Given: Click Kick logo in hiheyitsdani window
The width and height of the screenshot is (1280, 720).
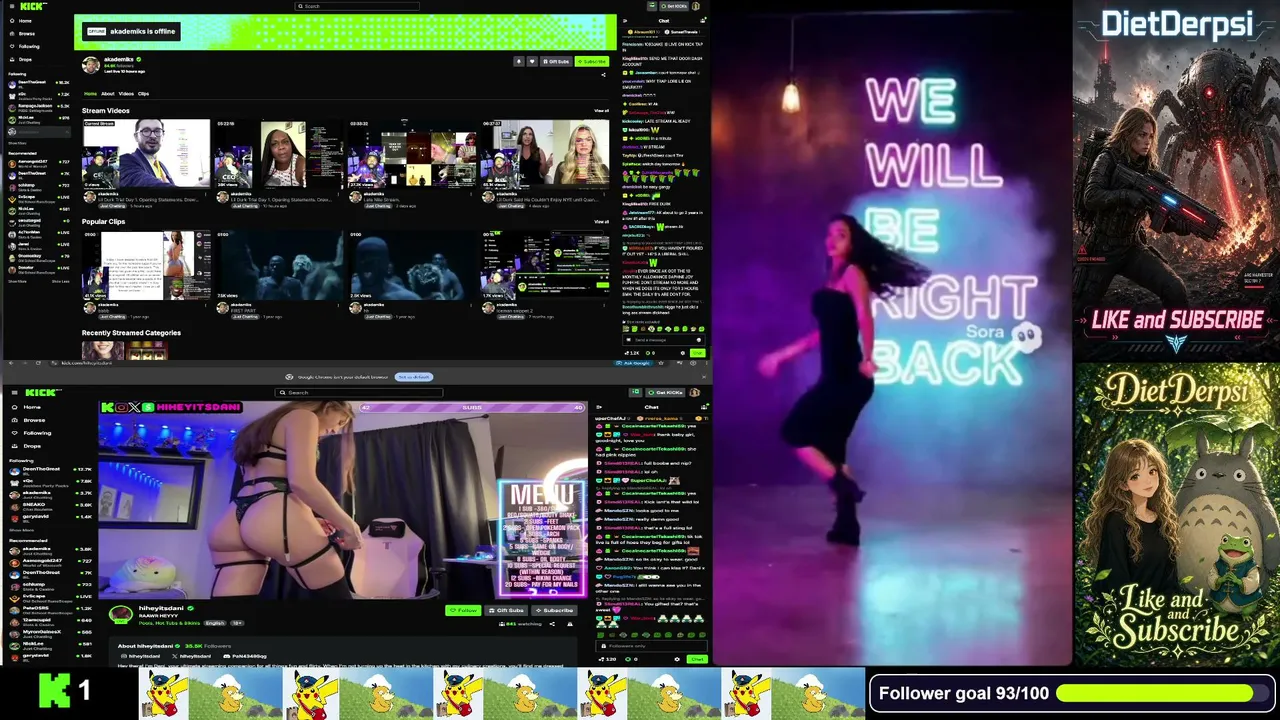Looking at the screenshot, I should pos(43,393).
